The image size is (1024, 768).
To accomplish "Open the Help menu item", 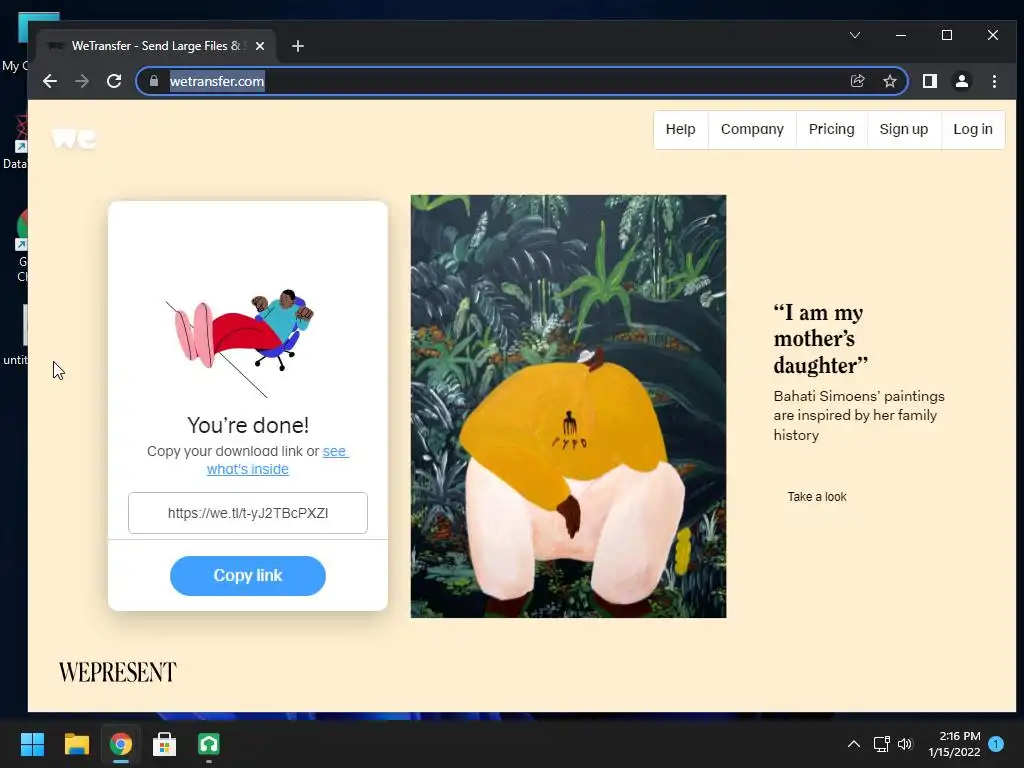I will point(680,129).
